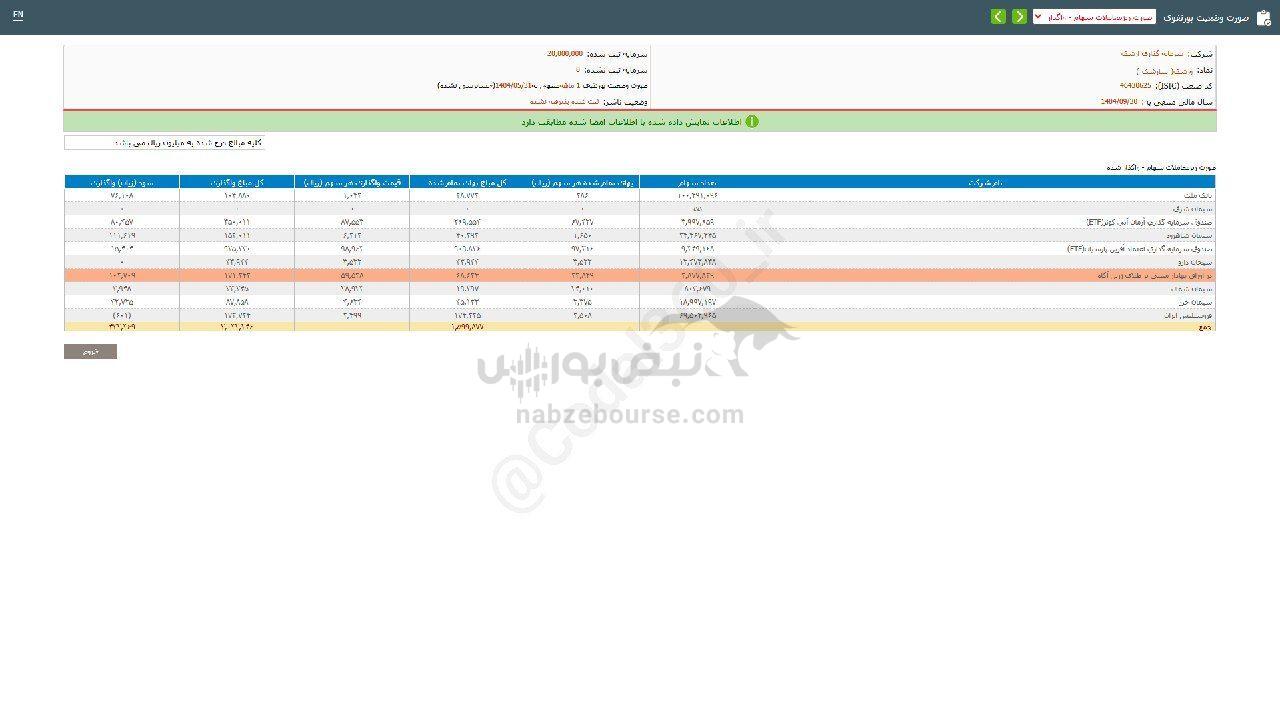Viewport: 1280px width, 720px height.
Task: Click the left green arrow navigation button
Action: (998, 17)
